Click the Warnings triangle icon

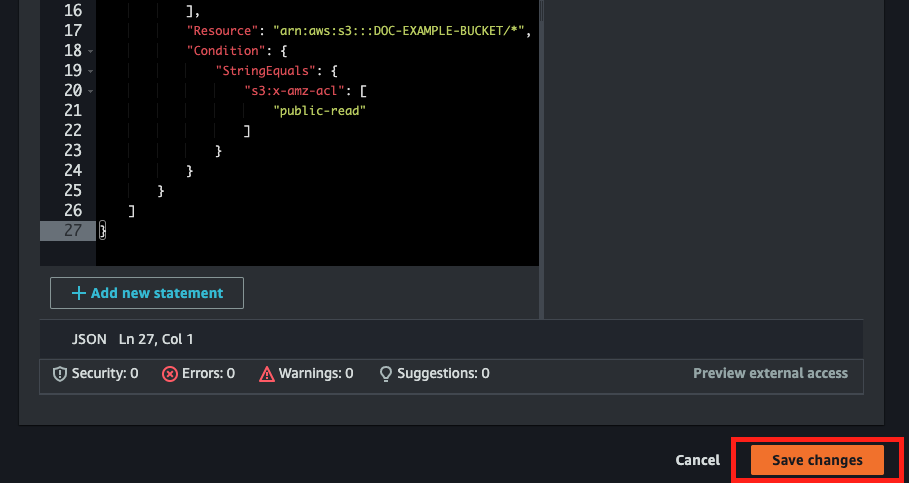pos(266,373)
